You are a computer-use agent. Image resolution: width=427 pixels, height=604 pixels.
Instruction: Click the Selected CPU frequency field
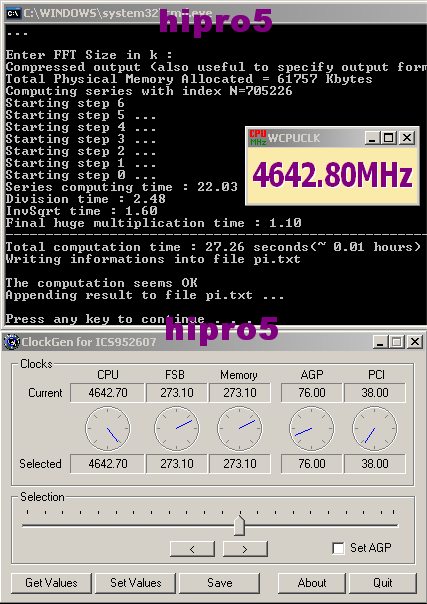point(107,463)
